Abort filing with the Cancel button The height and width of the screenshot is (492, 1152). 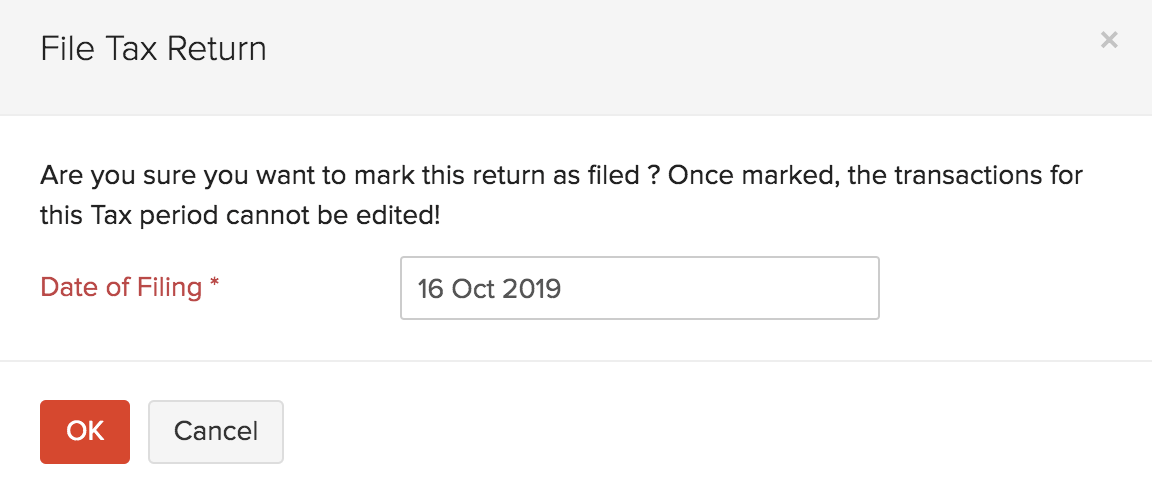(216, 431)
